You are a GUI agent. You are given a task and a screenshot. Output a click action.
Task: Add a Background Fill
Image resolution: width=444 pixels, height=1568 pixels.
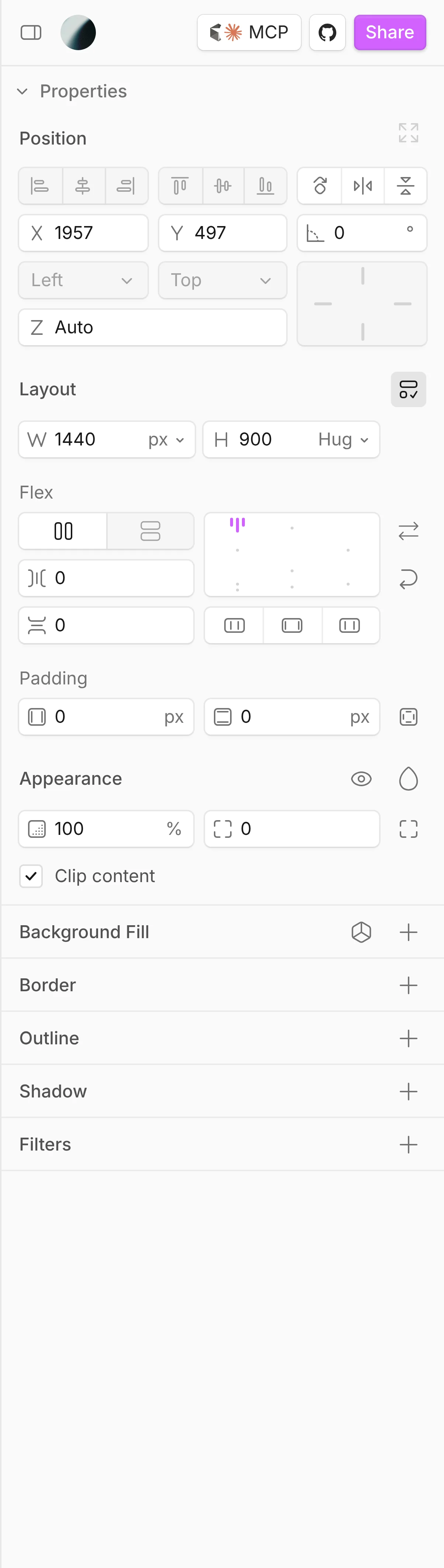(408, 933)
